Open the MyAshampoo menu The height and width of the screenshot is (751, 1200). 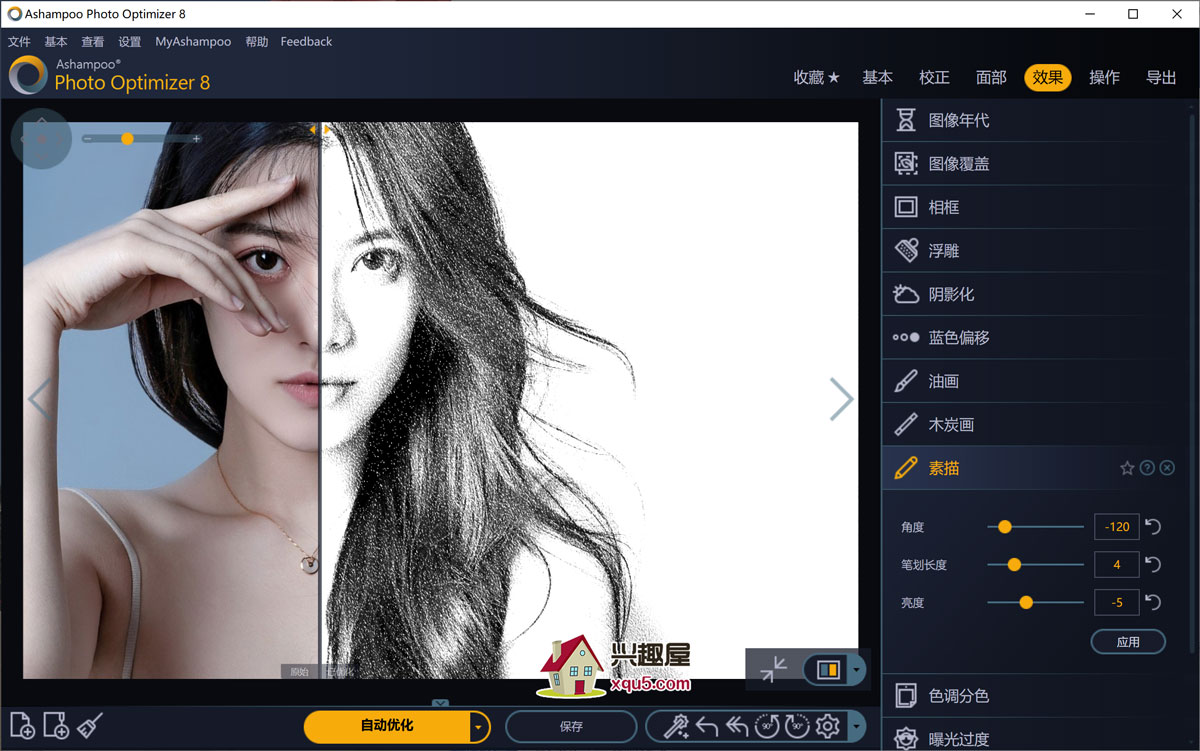[x=193, y=42]
